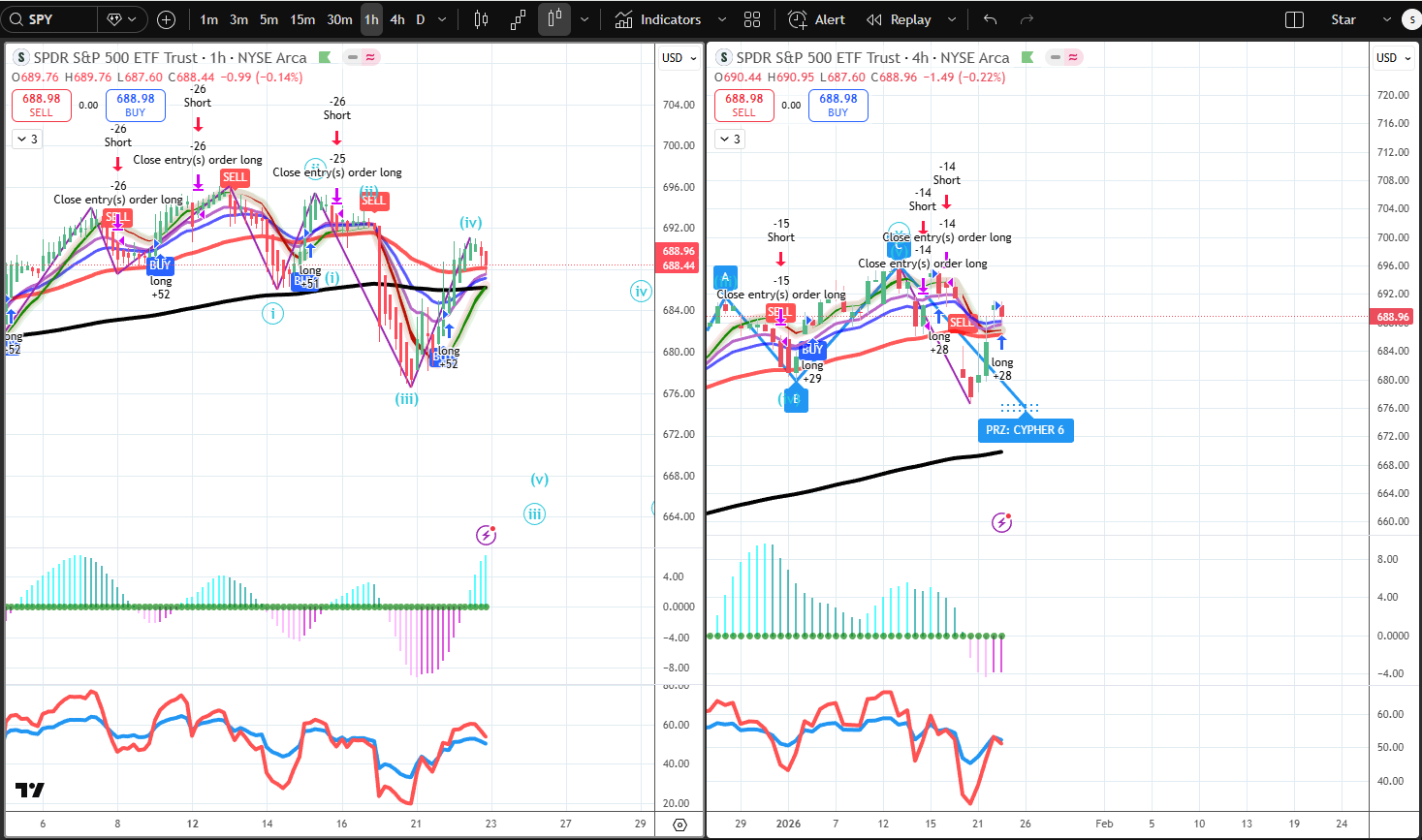Select the (v) wave label on 1h chart

540,479
